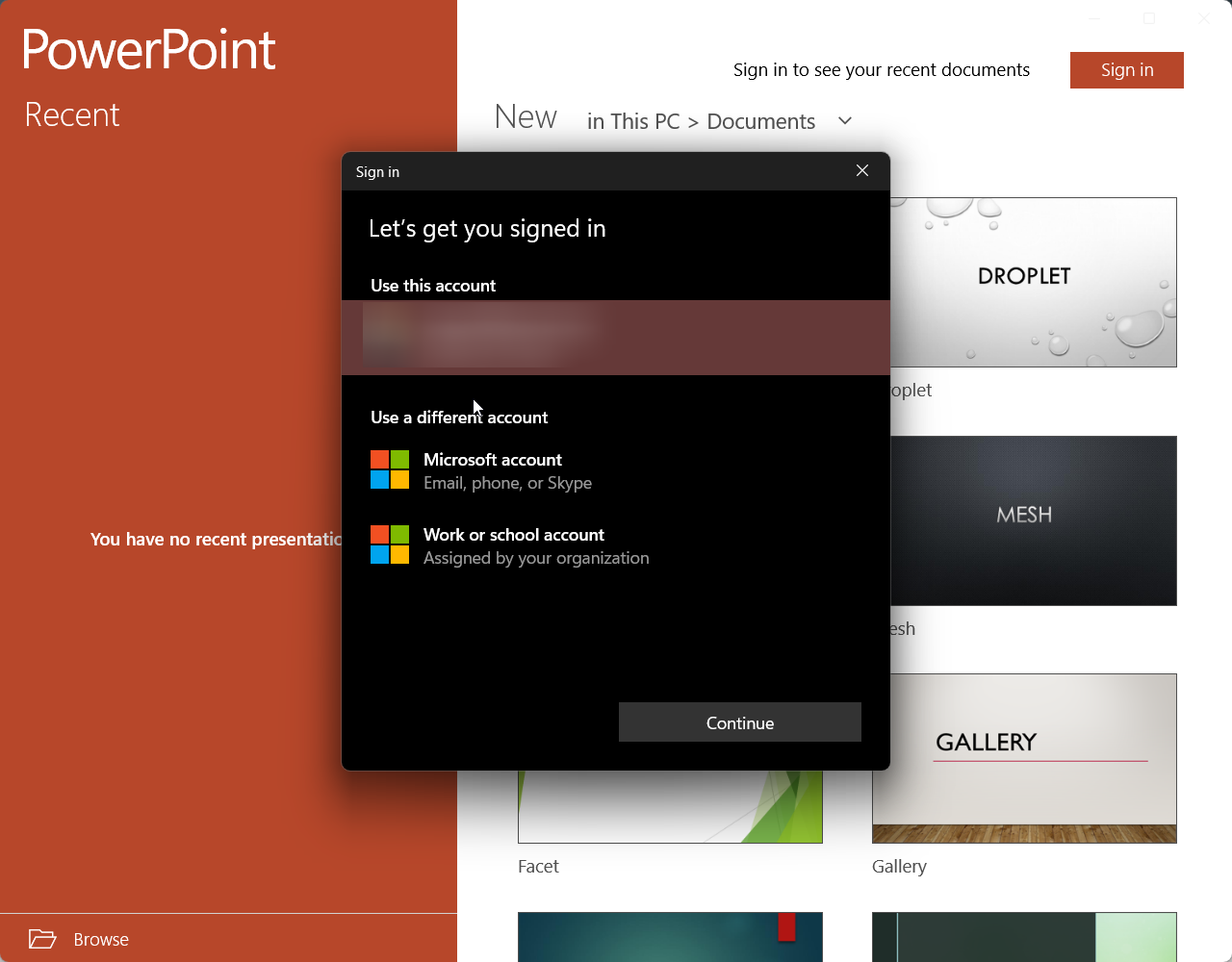Click the Work or school account logo icon

pyautogui.click(x=390, y=544)
